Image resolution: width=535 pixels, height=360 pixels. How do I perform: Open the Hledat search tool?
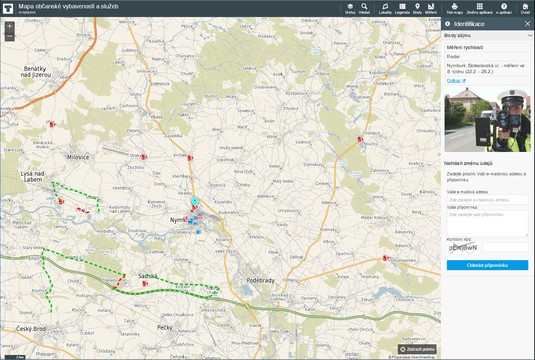pos(364,9)
